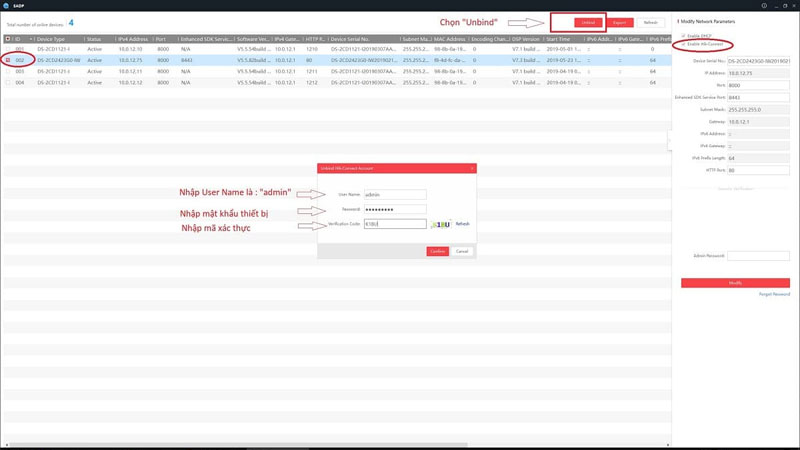Toggle the Enable Hik-Connect checkbox
Image resolution: width=800 pixels, height=450 pixels.
tap(683, 44)
